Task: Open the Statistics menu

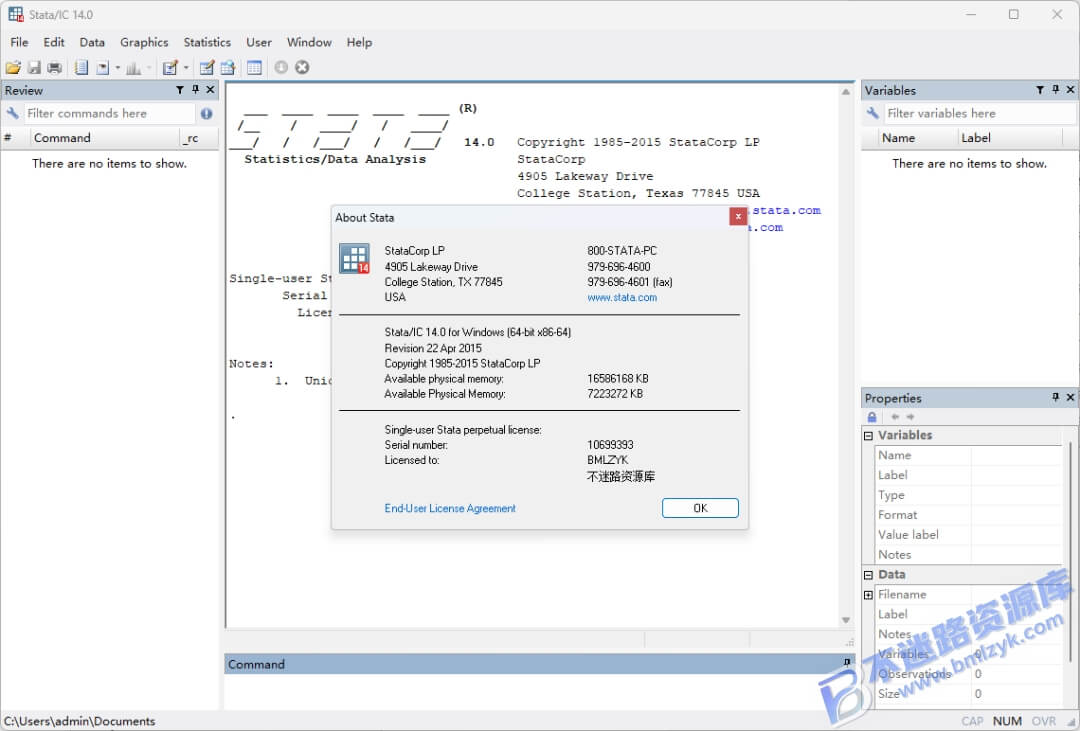Action: click(x=207, y=42)
